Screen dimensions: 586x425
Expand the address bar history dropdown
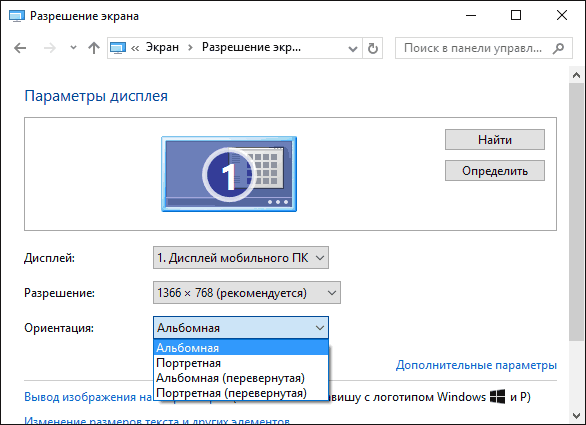(352, 48)
